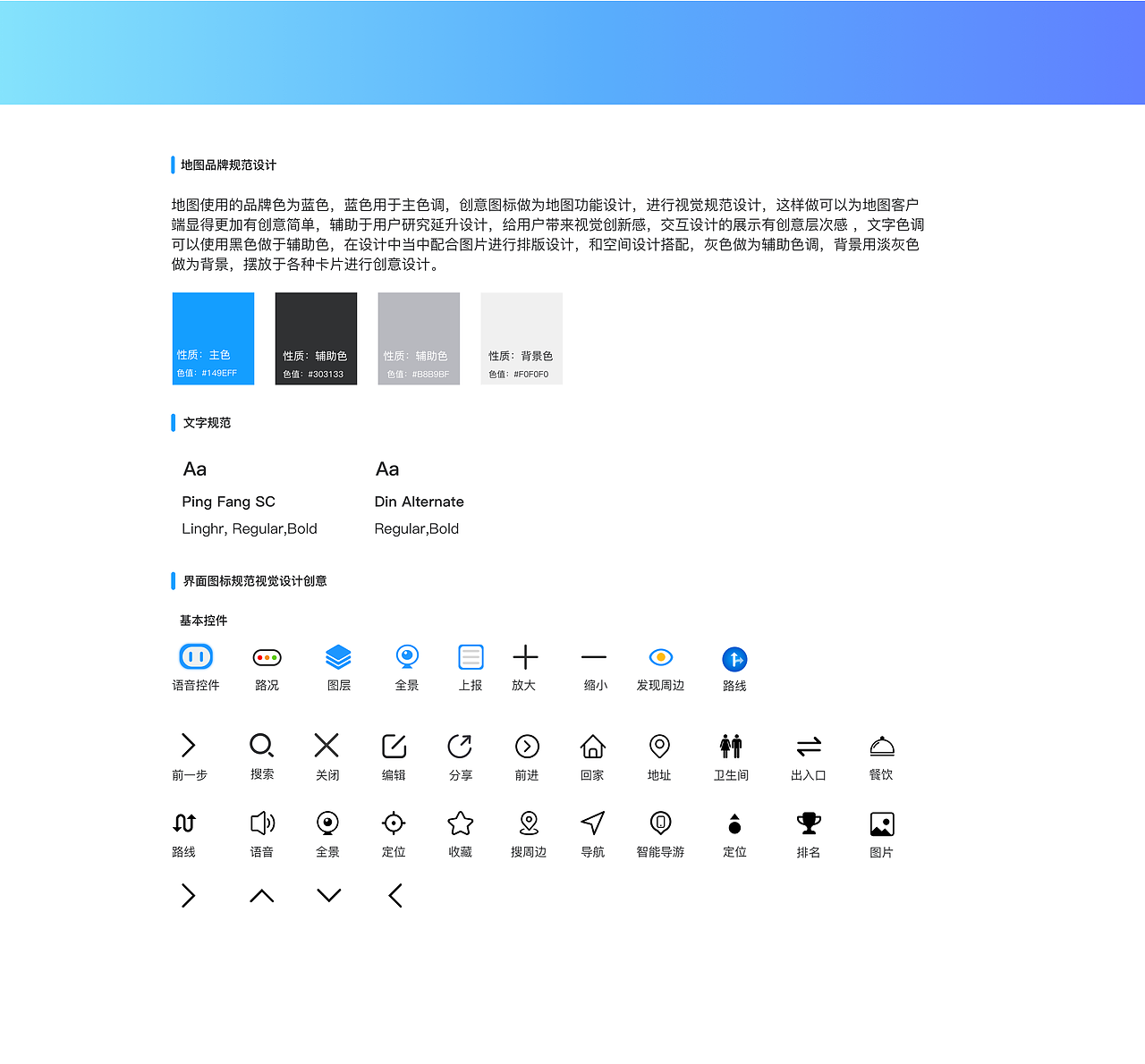Select the 图层 (layers) icon

click(339, 657)
